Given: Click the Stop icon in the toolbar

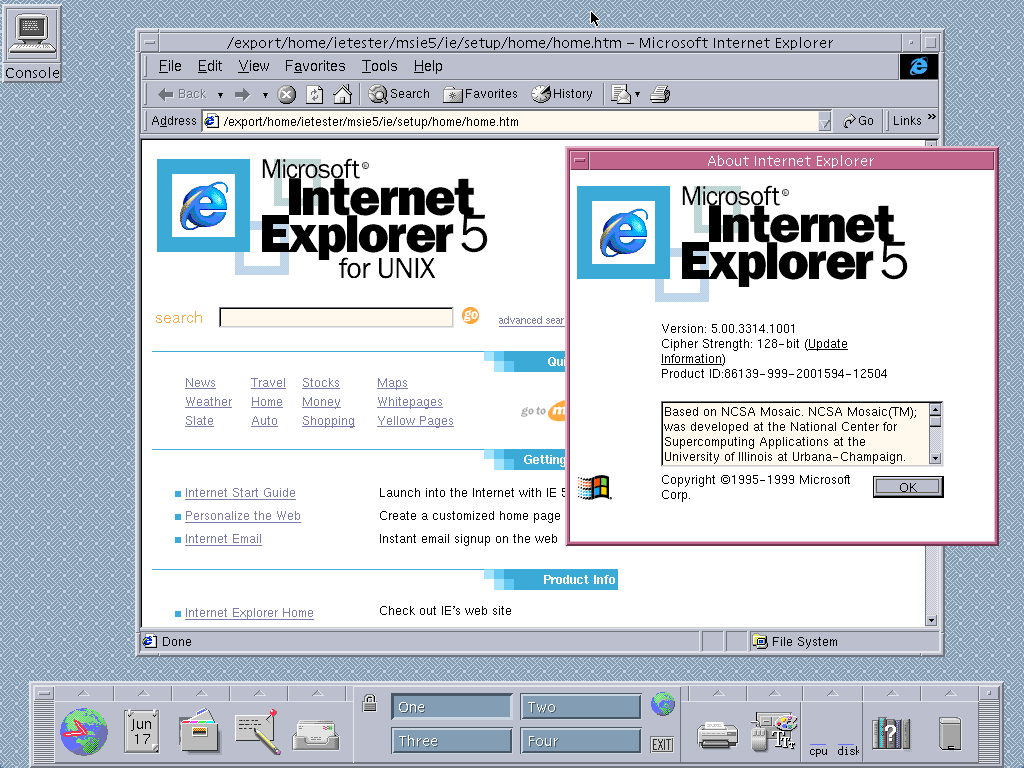Looking at the screenshot, I should point(287,94).
